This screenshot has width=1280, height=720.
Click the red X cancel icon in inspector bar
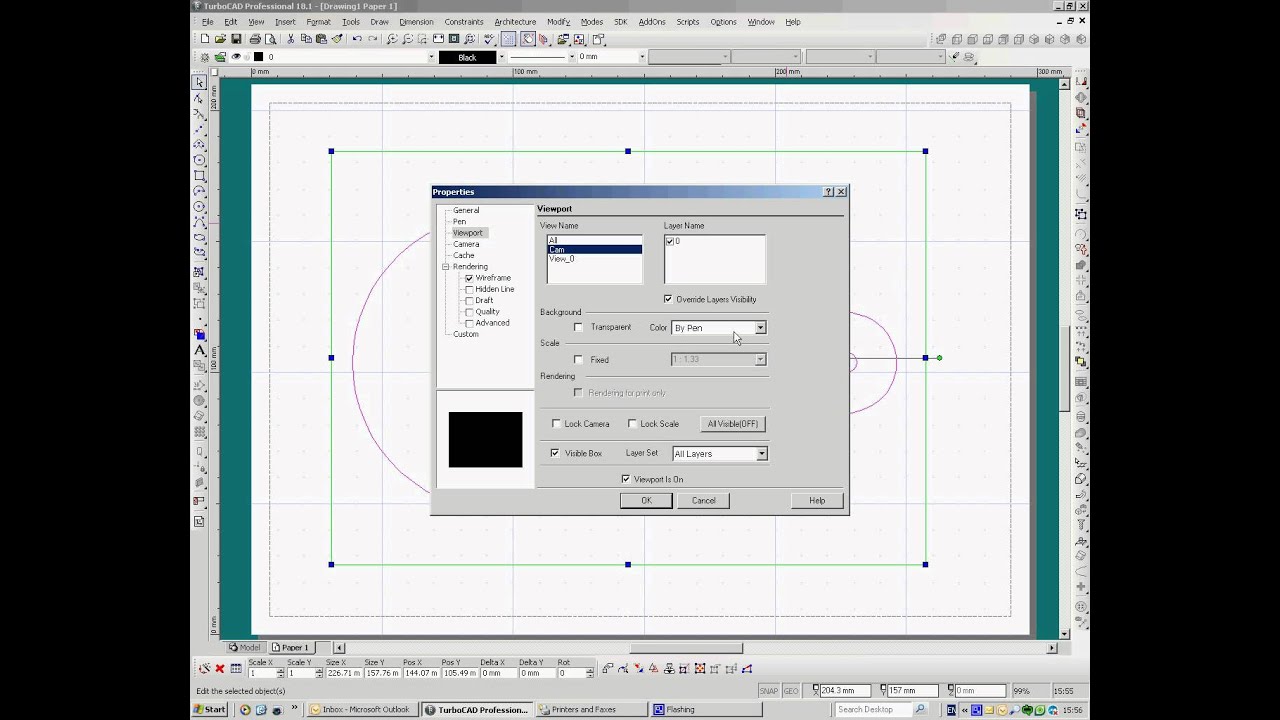220,668
